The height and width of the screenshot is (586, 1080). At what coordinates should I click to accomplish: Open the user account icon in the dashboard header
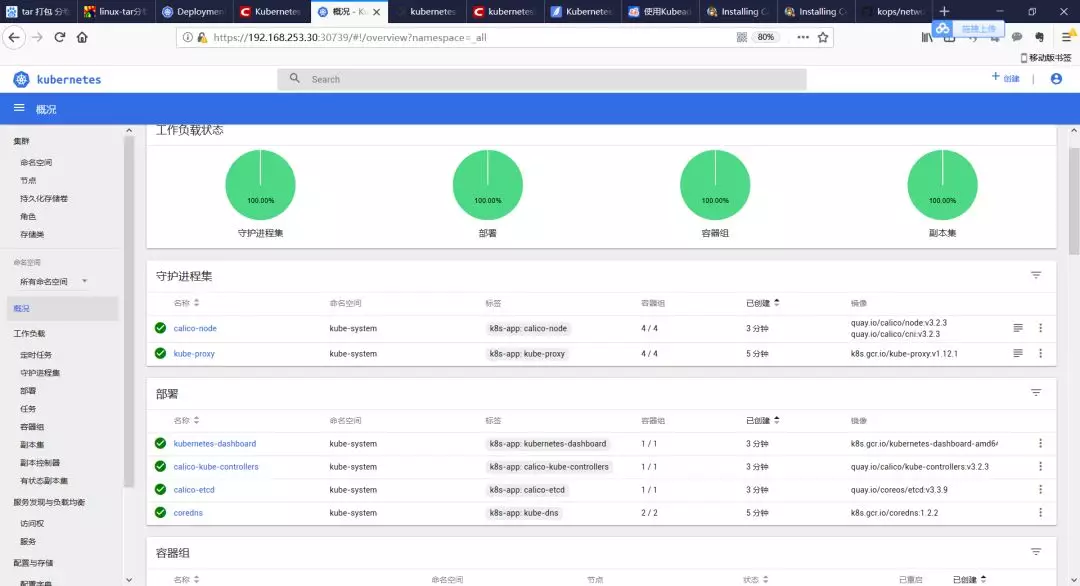point(1056,79)
